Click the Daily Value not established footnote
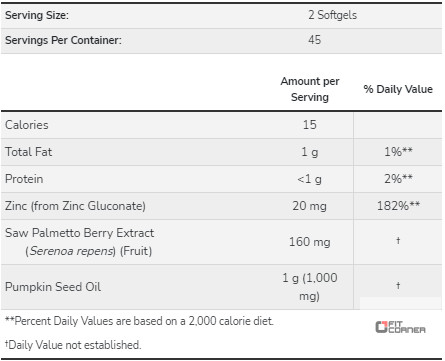 tap(73, 345)
